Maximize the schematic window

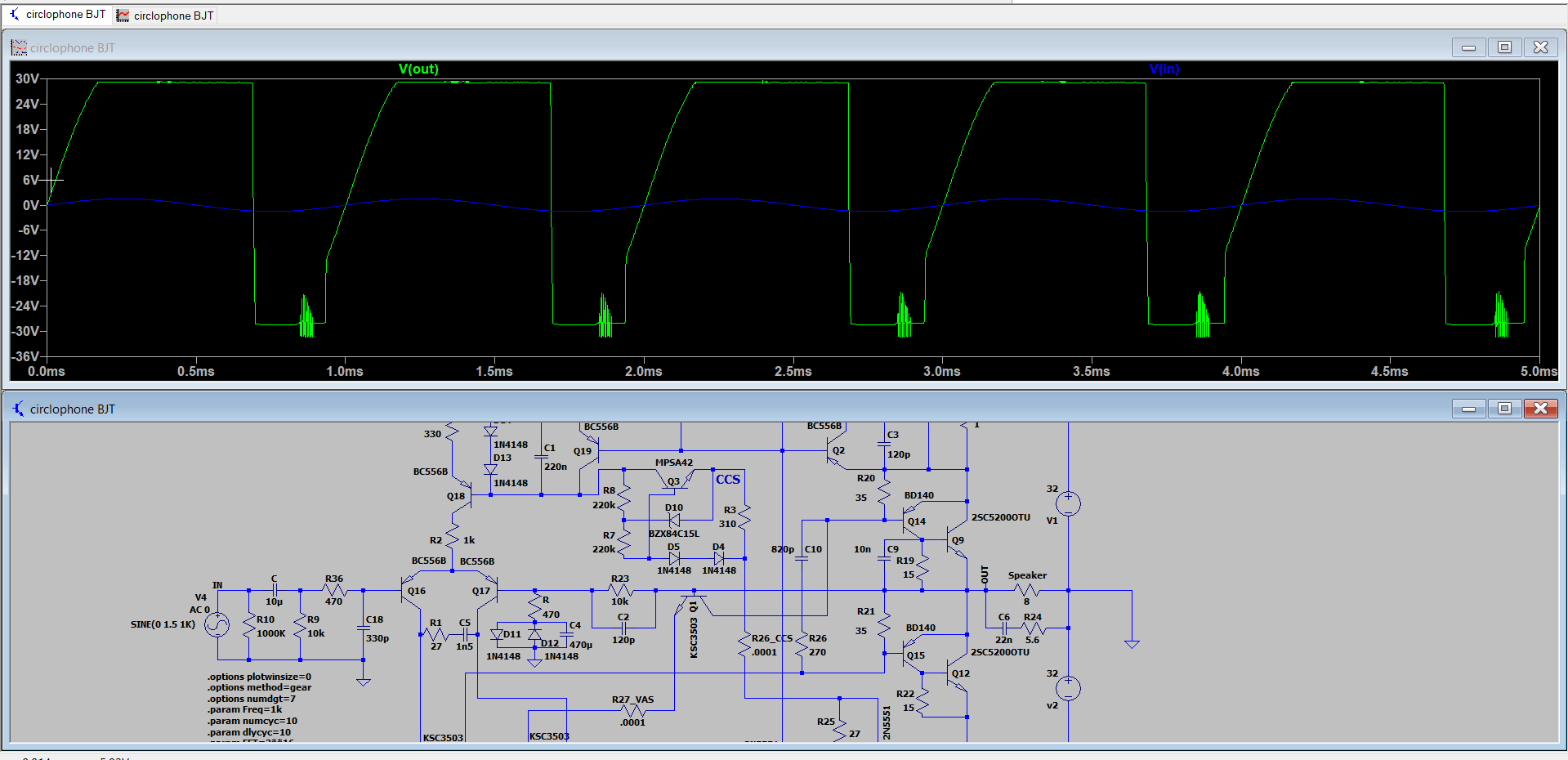(1504, 409)
